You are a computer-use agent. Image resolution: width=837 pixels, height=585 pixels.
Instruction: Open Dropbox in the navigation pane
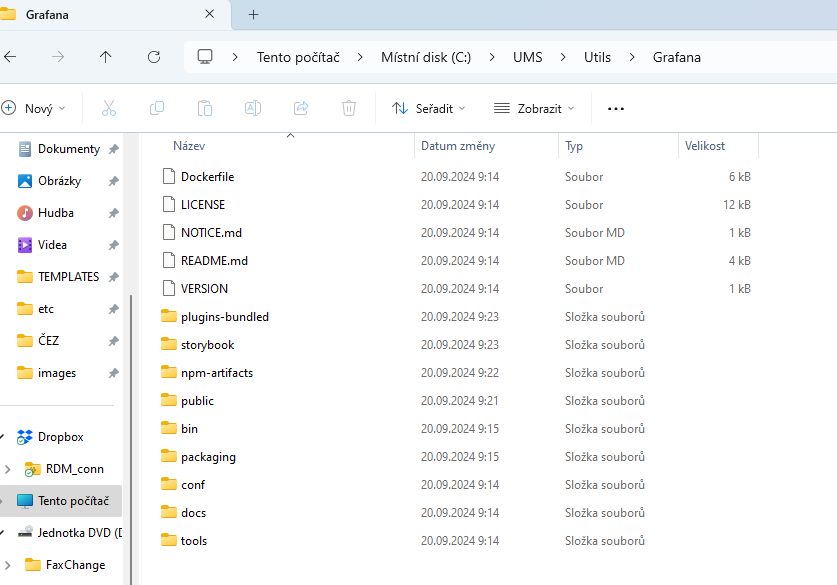(x=60, y=437)
